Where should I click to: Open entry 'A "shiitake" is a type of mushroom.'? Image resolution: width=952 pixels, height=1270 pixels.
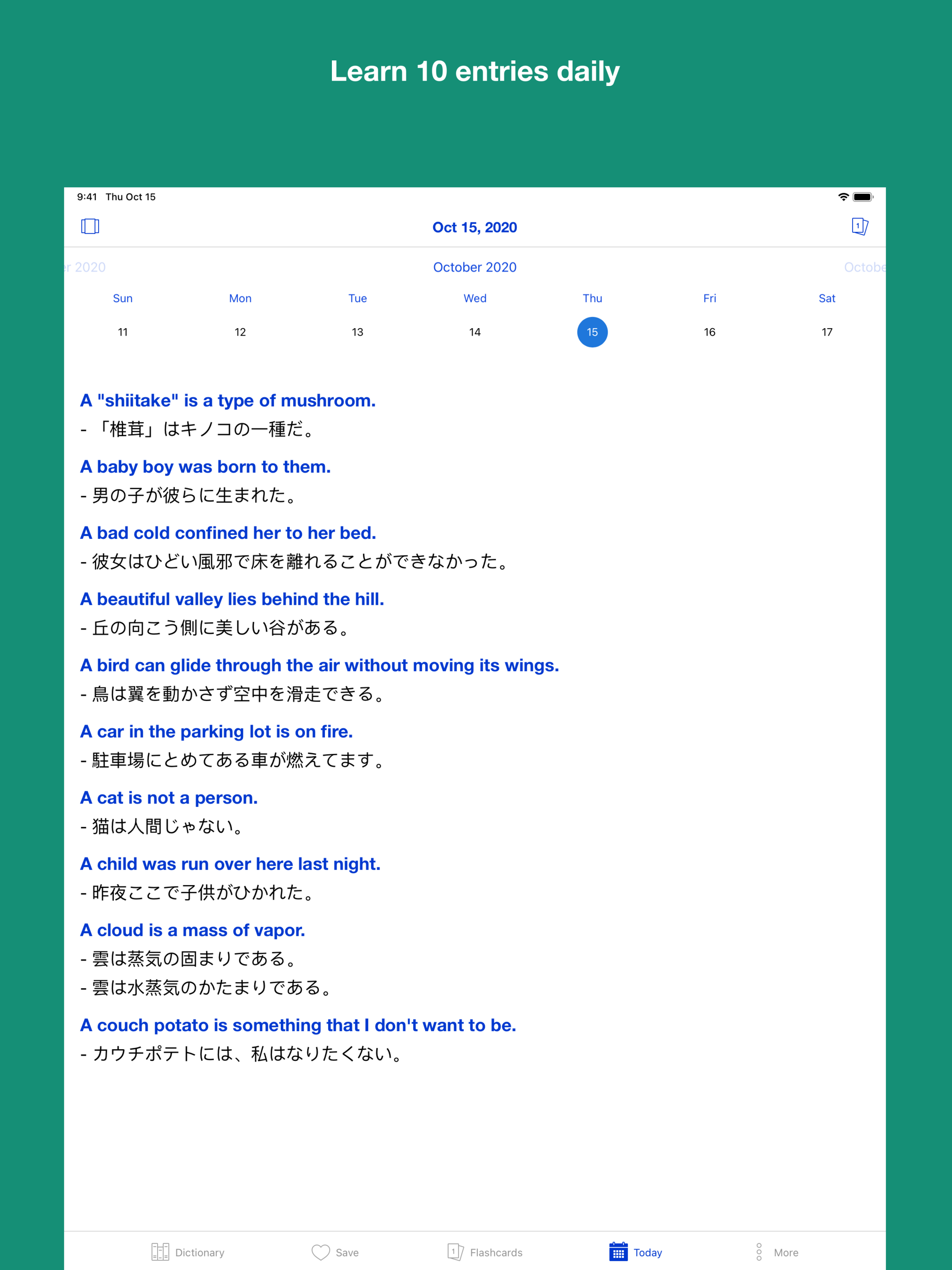tap(228, 400)
